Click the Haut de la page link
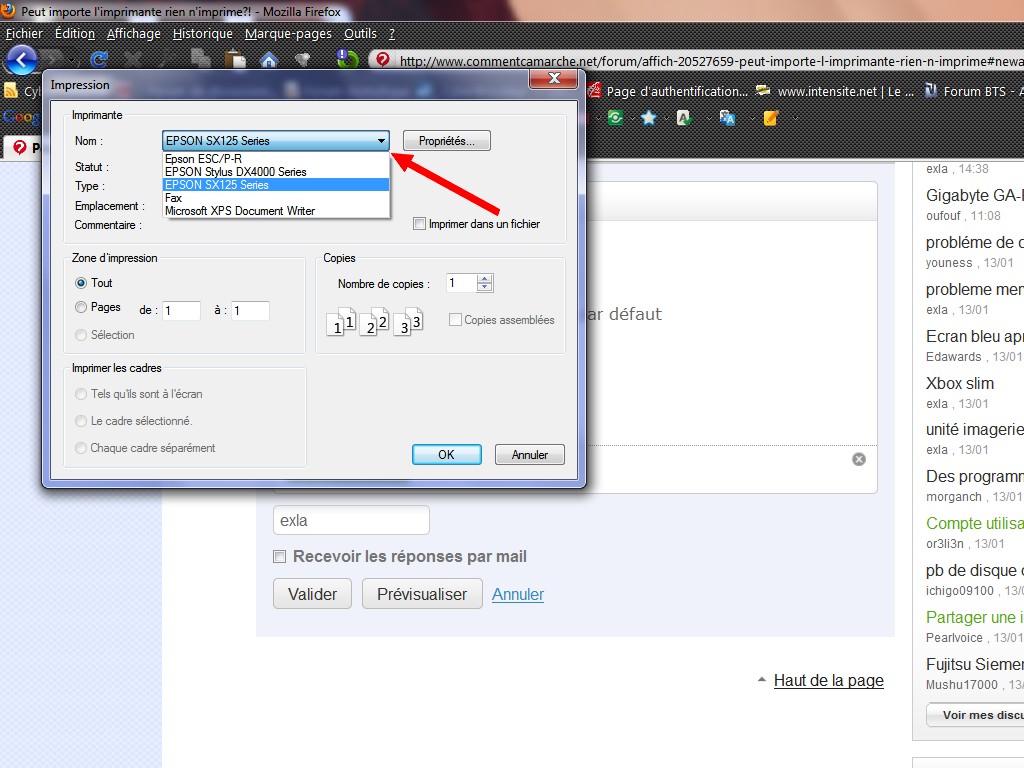This screenshot has height=768, width=1024. 828,681
